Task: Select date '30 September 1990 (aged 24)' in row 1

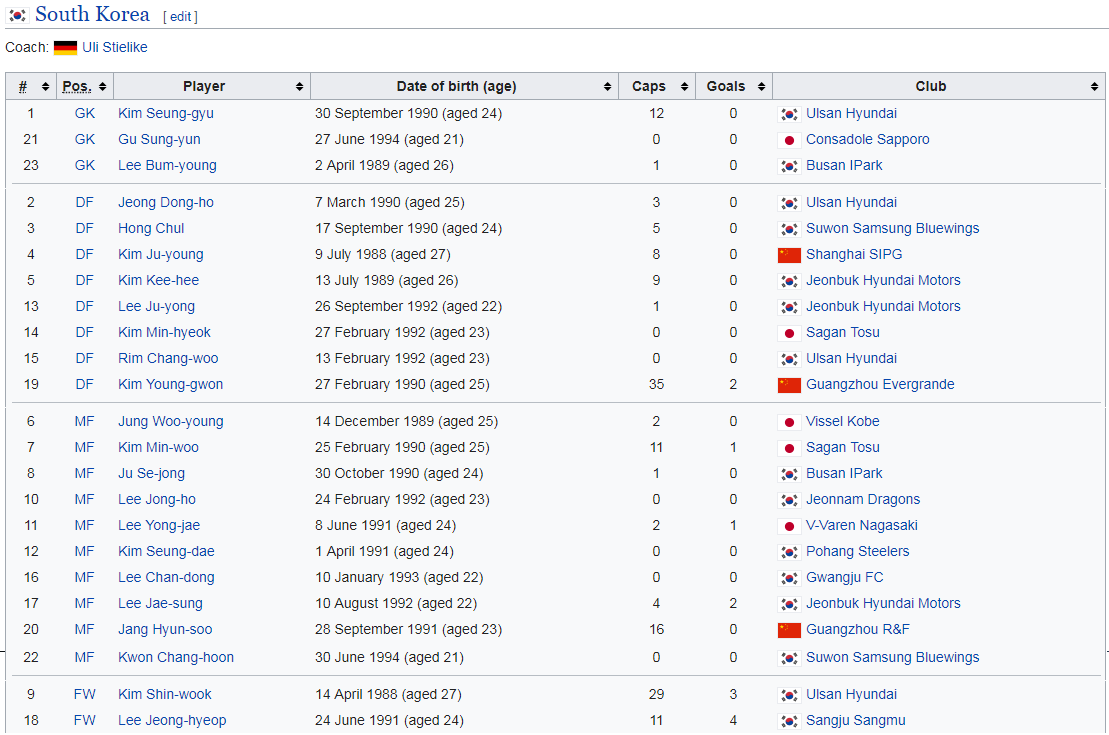Action: (409, 113)
